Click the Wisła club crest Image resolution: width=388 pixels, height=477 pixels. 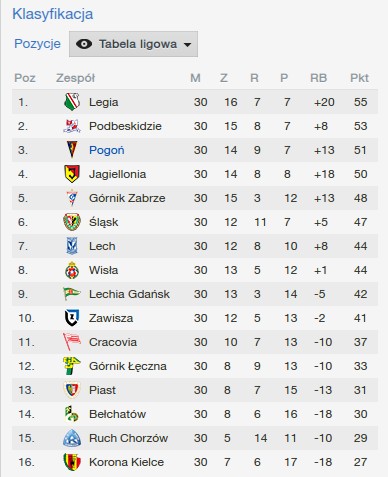point(72,270)
